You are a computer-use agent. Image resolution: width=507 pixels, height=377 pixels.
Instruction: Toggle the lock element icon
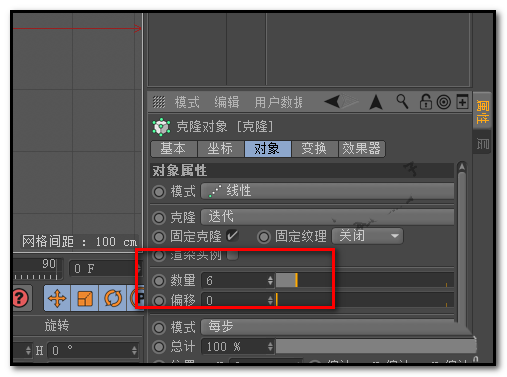coord(425,102)
